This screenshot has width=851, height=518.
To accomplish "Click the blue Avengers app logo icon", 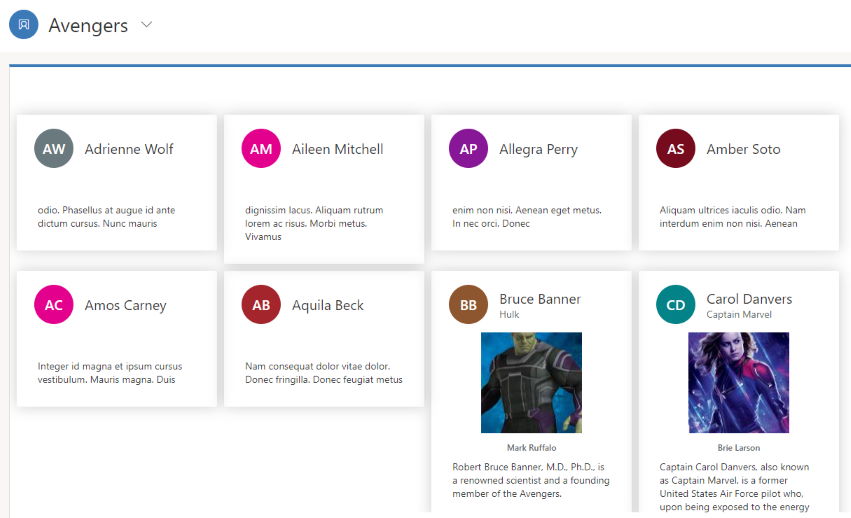I will pyautogui.click(x=24, y=24).
